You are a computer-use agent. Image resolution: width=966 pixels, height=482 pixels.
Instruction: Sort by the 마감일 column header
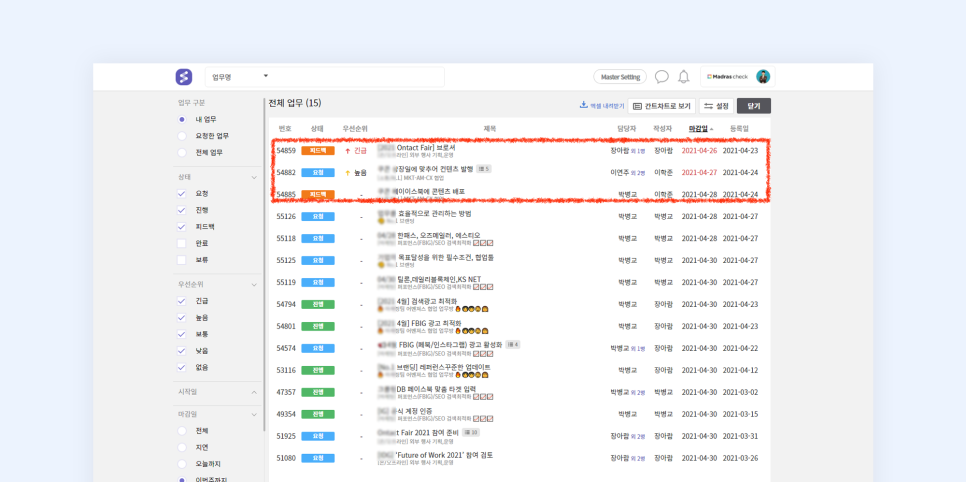click(700, 129)
